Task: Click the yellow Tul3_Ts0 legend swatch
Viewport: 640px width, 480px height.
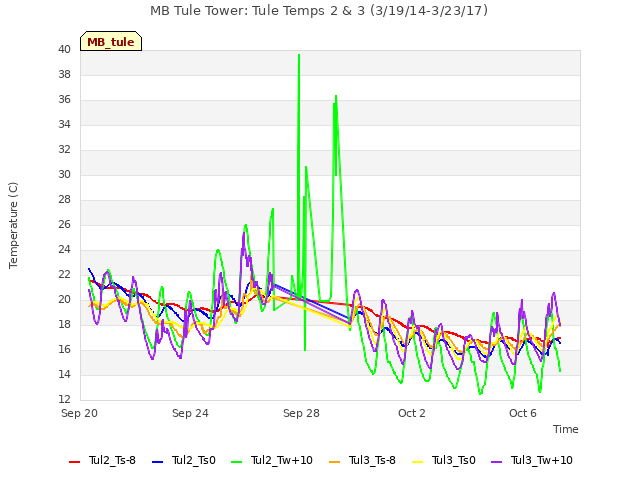Action: 418,462
